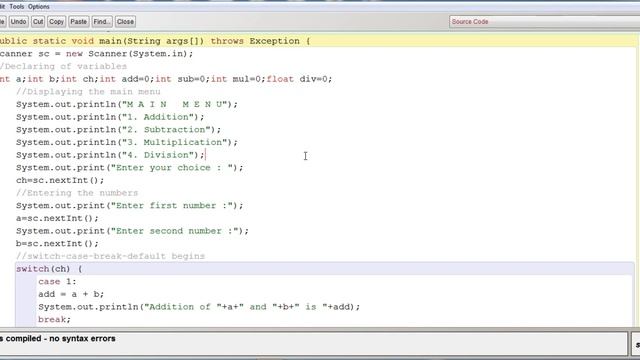640x360 pixels.
Task: Click the 'b=sc.nextInt();' line
Action: coord(57,243)
